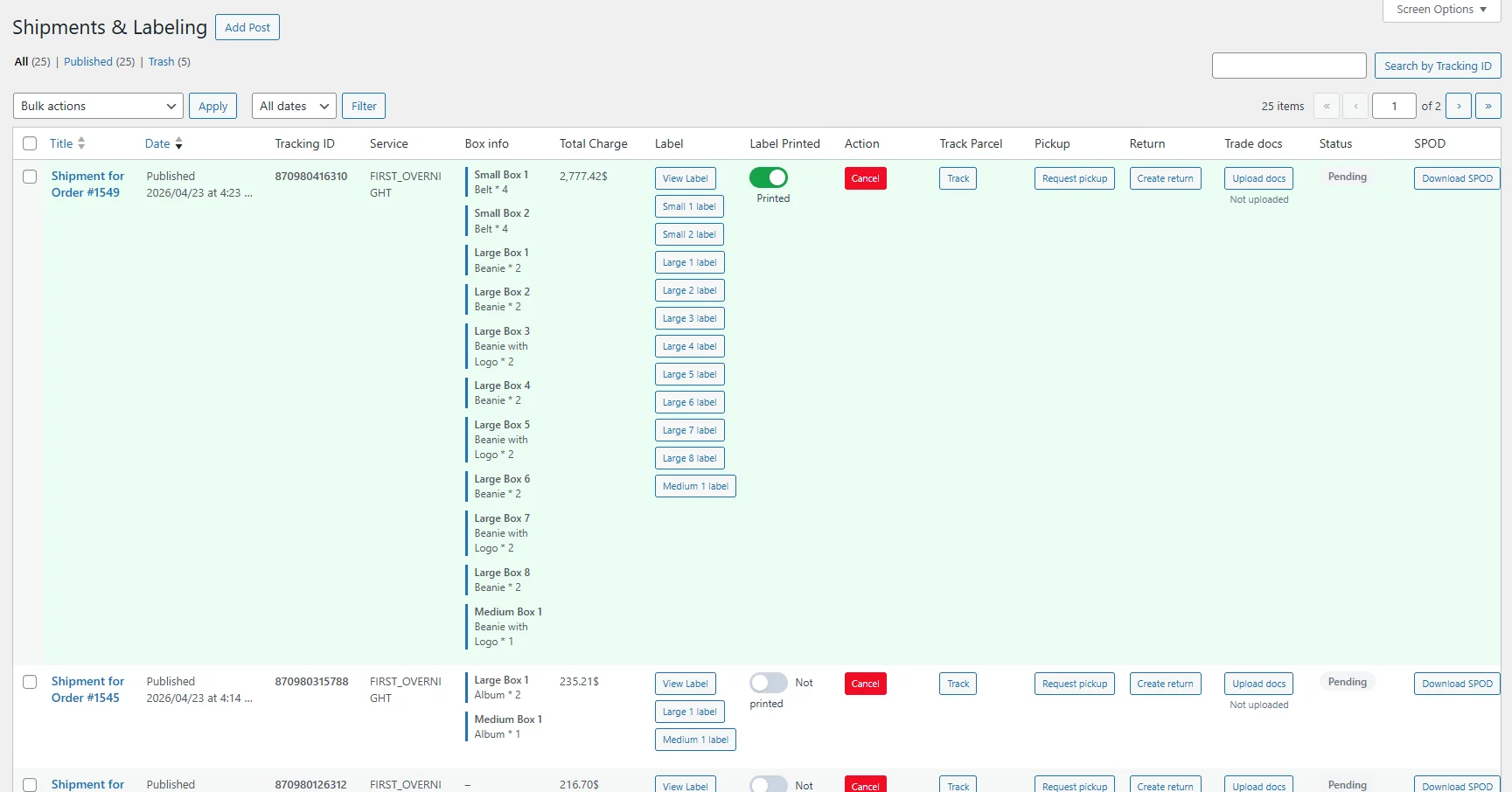Jump to the last page arrow
The image size is (1512, 792).
(1488, 106)
